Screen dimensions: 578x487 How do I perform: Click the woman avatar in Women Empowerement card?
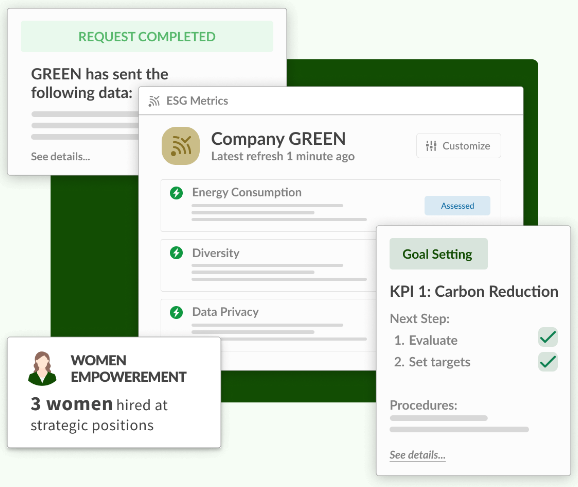(x=42, y=368)
